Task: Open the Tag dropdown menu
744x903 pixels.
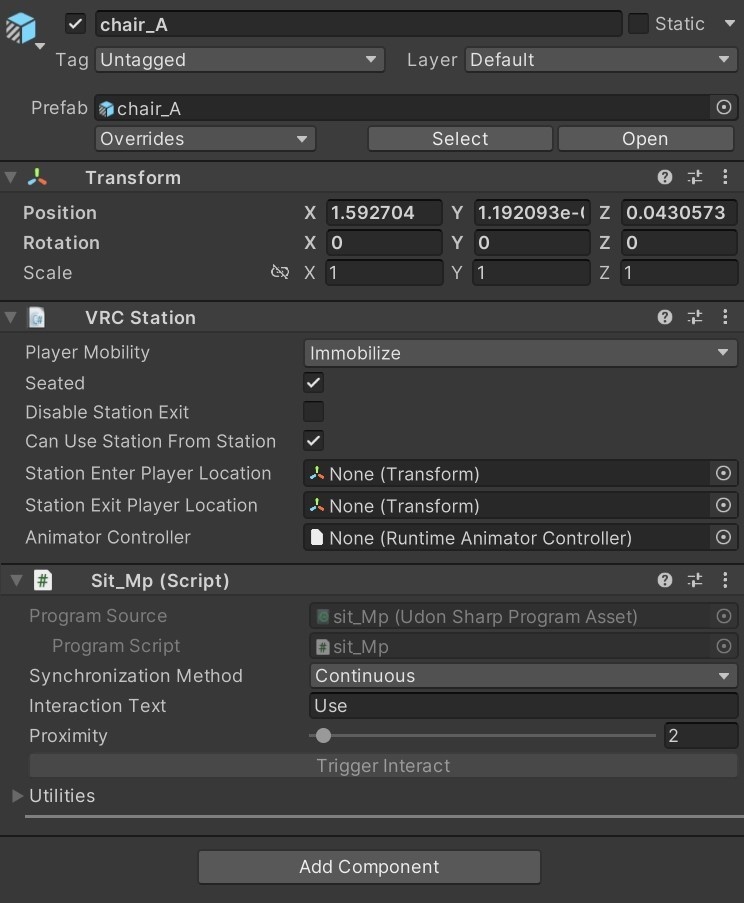Action: pyautogui.click(x=240, y=60)
